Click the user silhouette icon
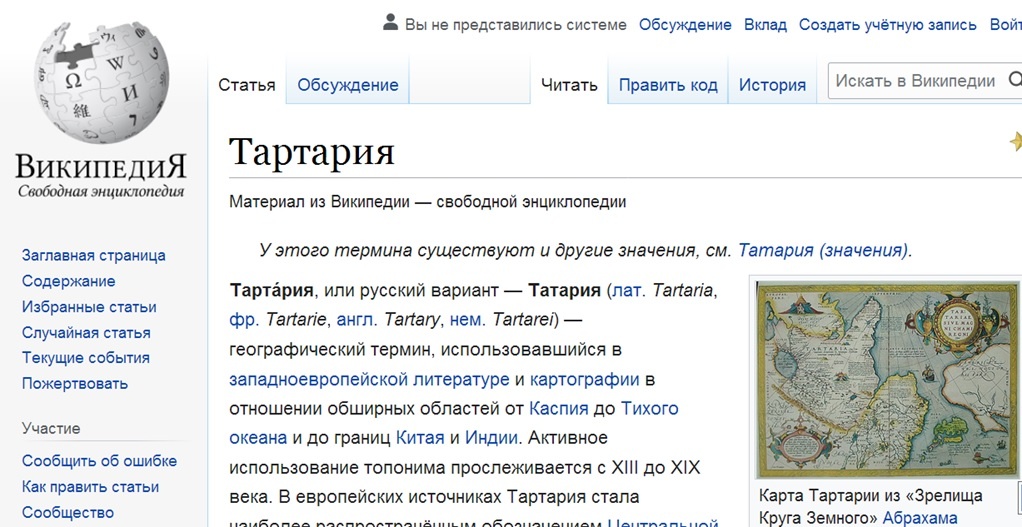 coord(390,23)
